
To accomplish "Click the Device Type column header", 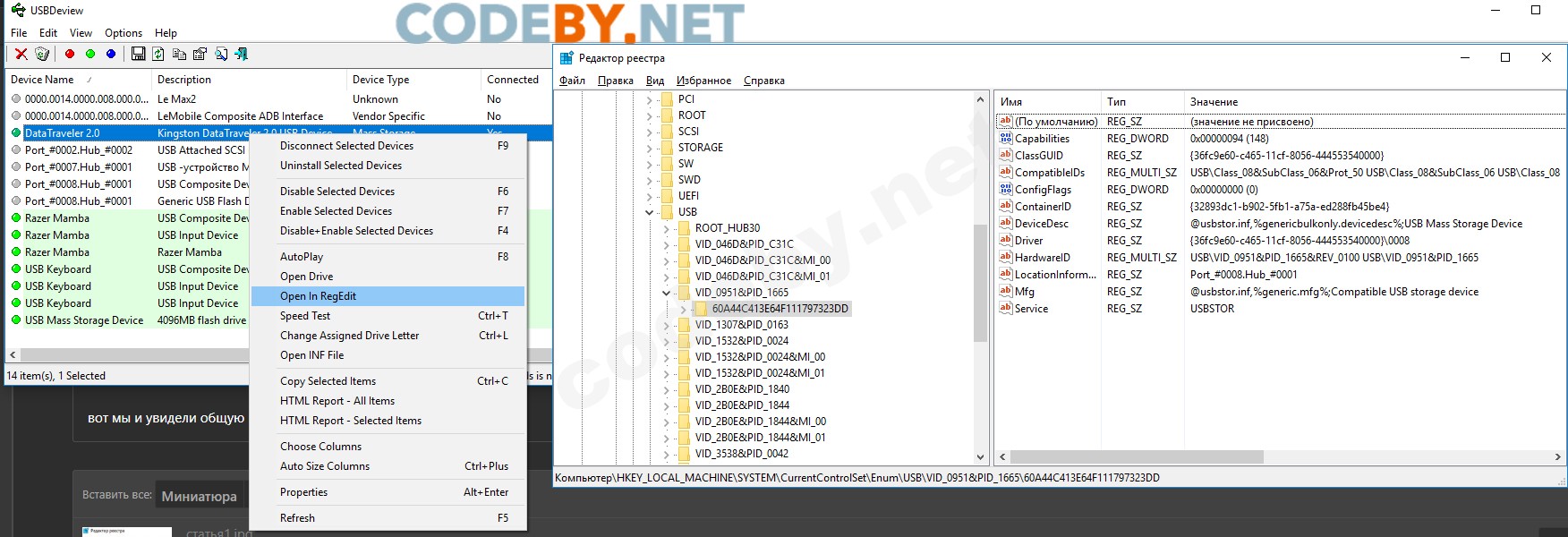I will (413, 80).
